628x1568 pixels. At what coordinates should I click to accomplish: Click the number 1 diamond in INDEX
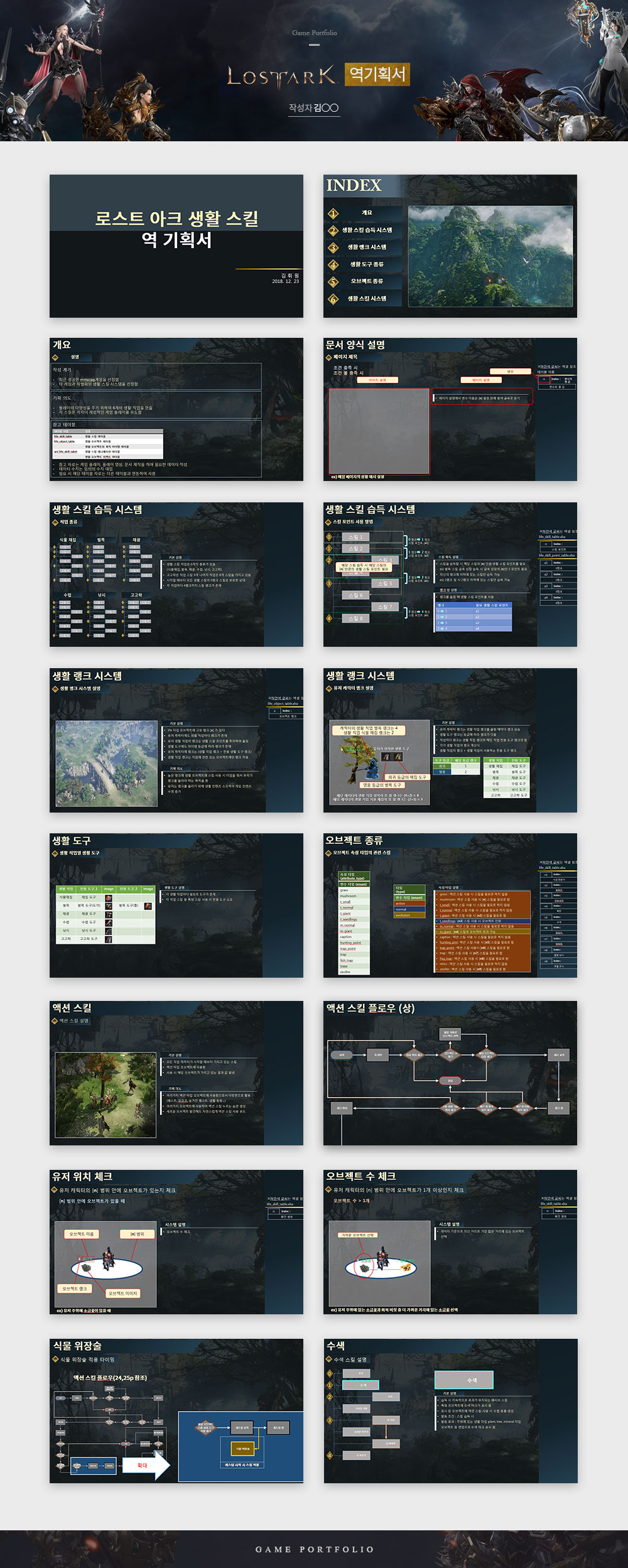[x=333, y=214]
